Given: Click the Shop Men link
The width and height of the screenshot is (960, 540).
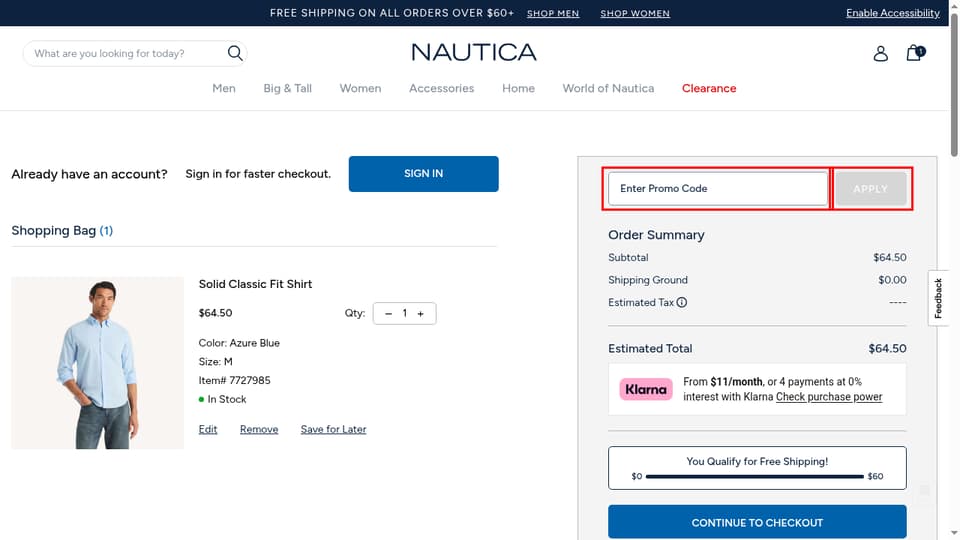Looking at the screenshot, I should (553, 13).
